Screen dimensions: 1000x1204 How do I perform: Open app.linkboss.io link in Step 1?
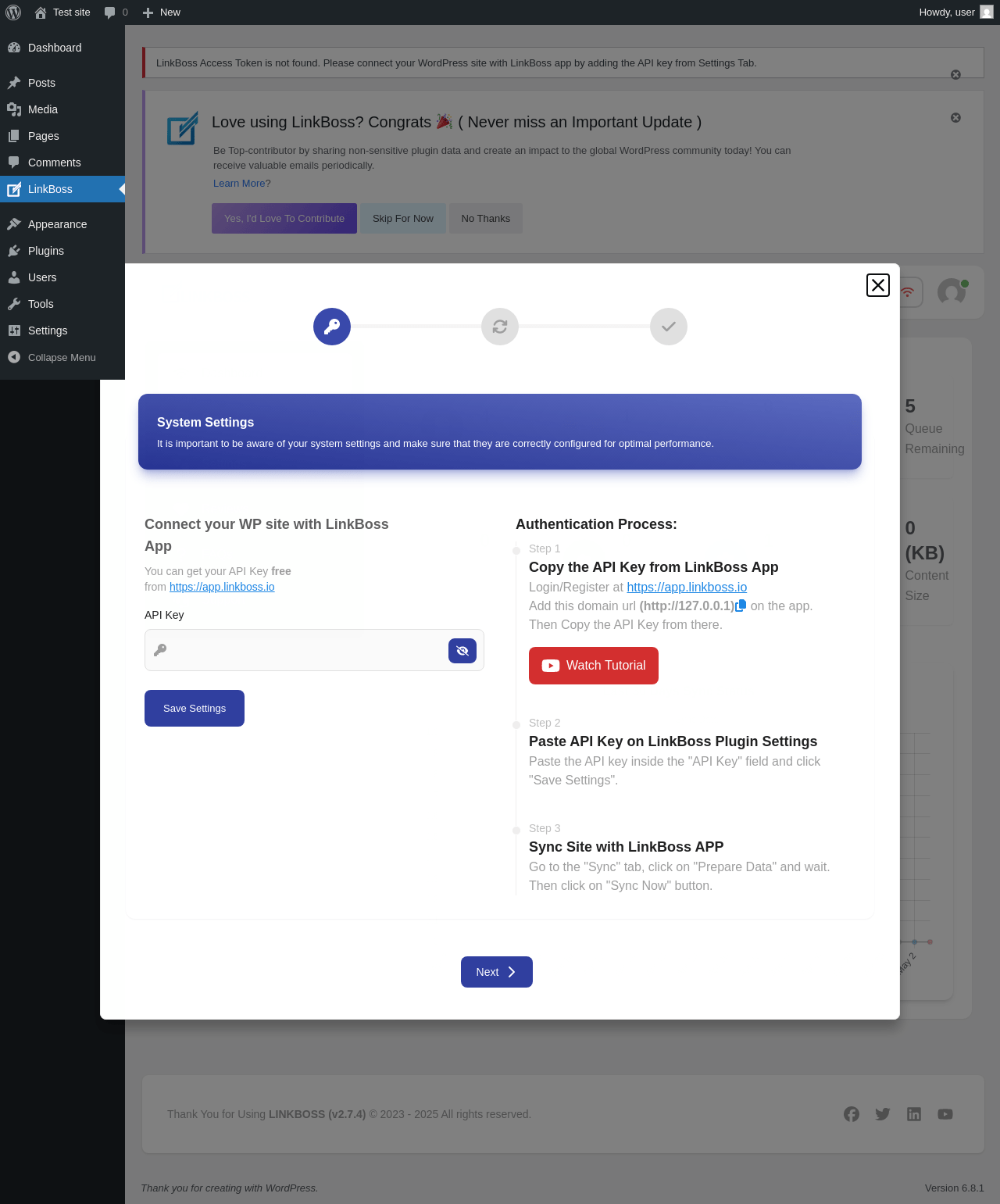[687, 588]
